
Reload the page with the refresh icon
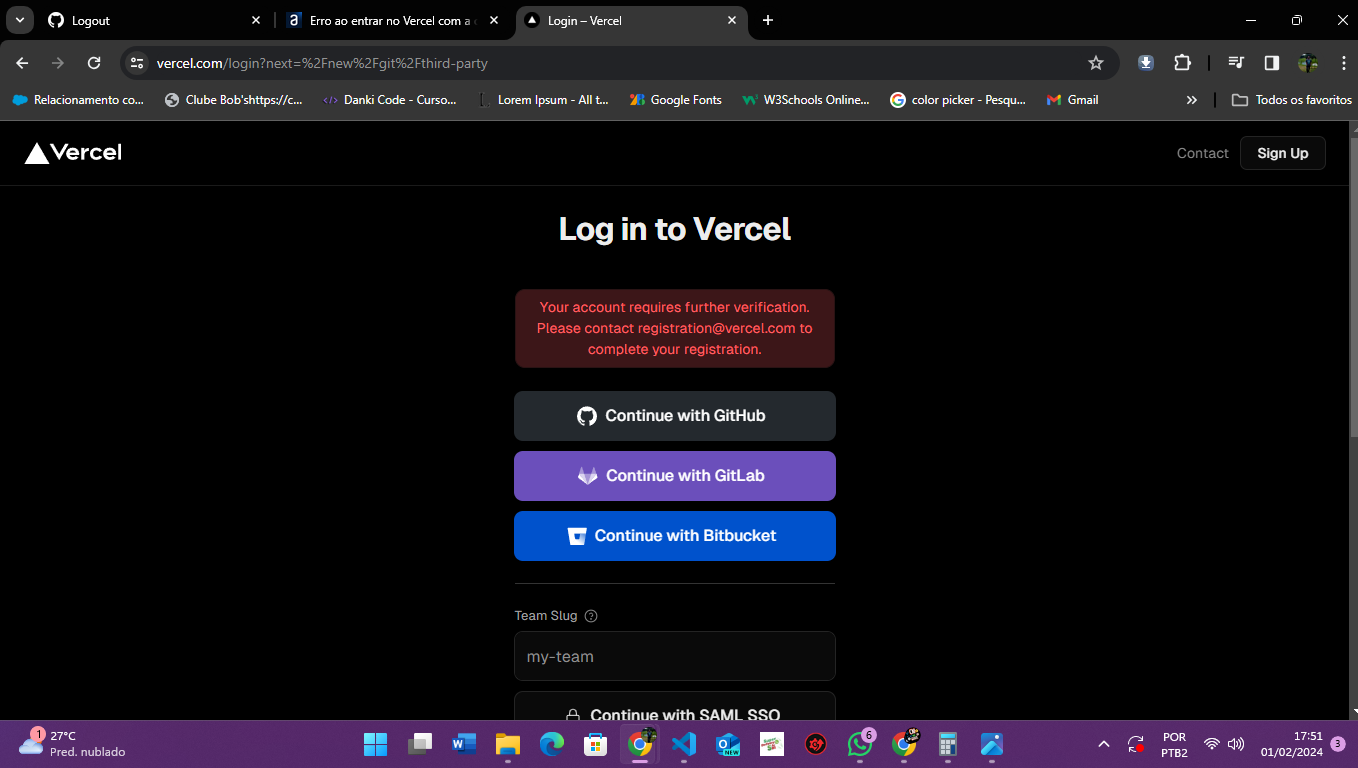[x=94, y=63]
